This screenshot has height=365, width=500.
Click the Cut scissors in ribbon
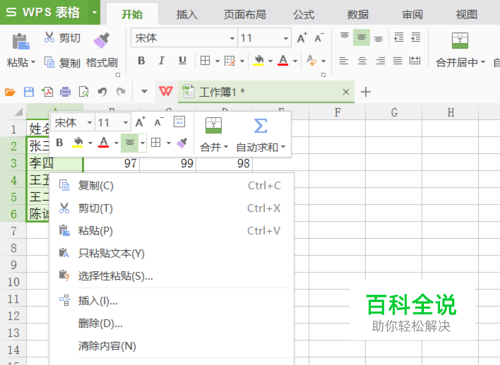point(49,37)
